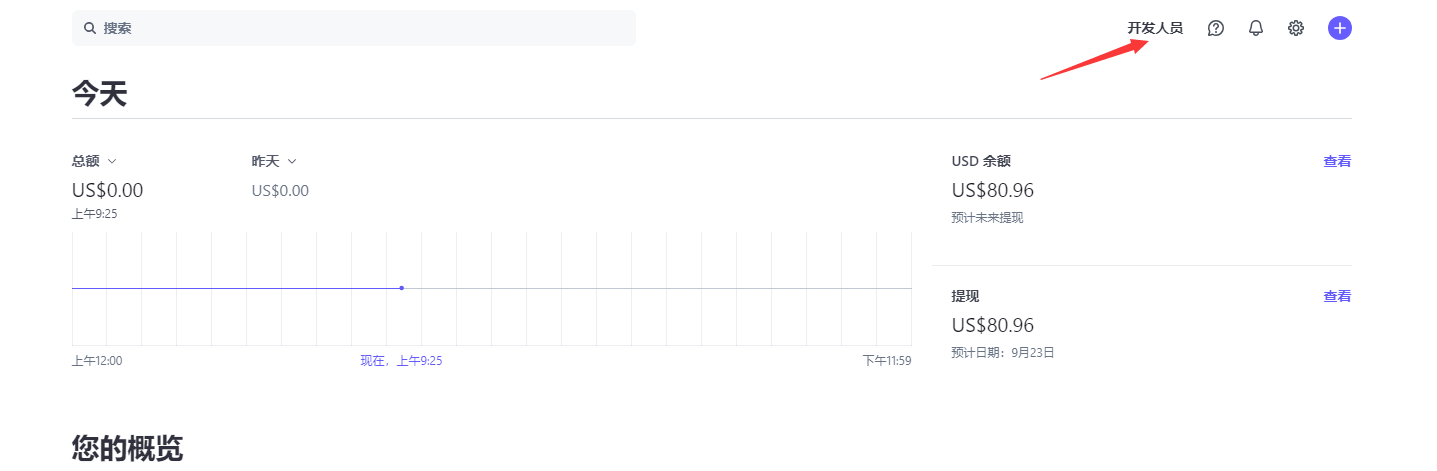Viewport: 1437px width, 471px height.
Task: Open the 开发人员 developers menu
Action: (1155, 28)
